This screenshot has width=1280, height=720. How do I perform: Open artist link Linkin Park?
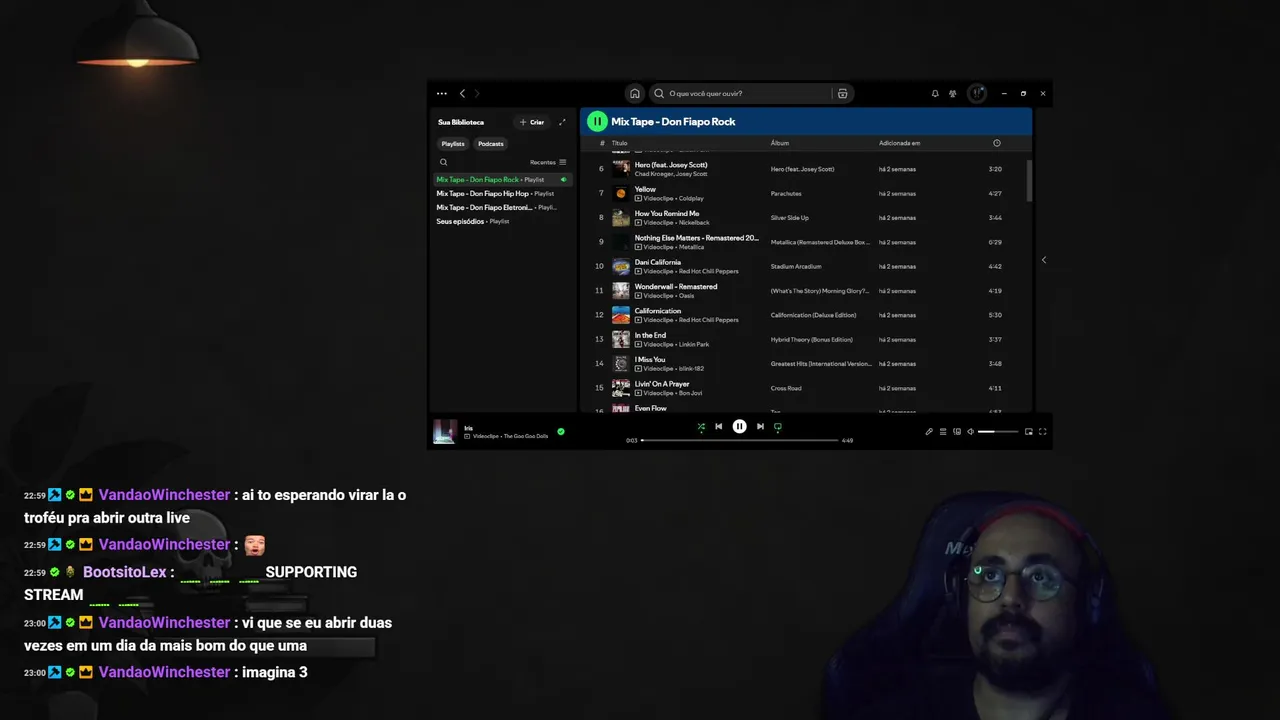(x=694, y=344)
